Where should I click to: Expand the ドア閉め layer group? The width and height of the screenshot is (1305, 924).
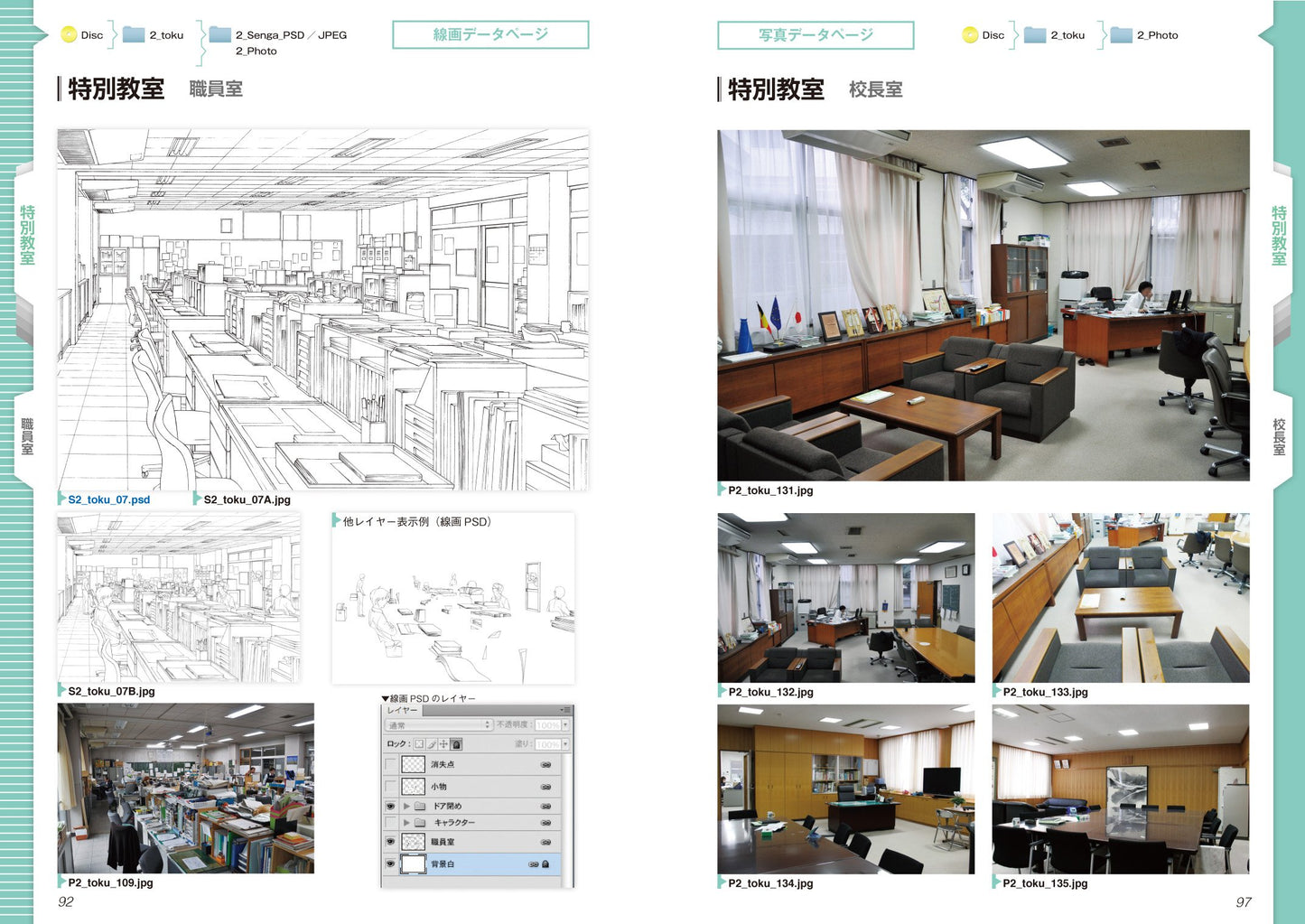(x=406, y=806)
